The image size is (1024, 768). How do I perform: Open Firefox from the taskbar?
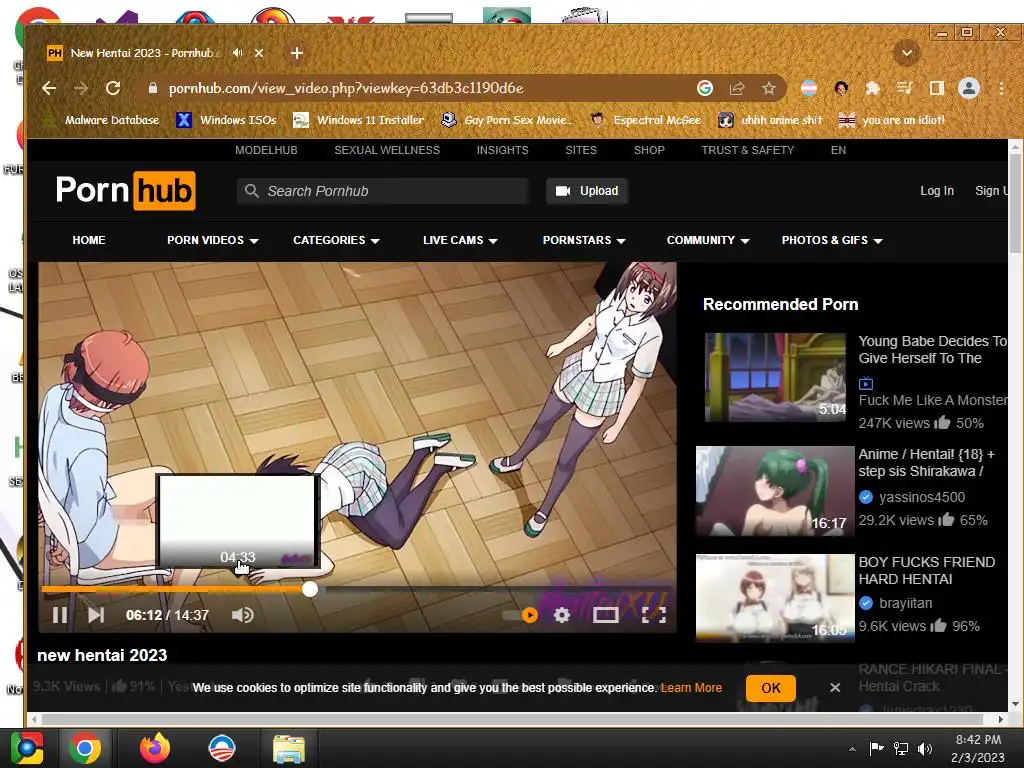coord(155,748)
